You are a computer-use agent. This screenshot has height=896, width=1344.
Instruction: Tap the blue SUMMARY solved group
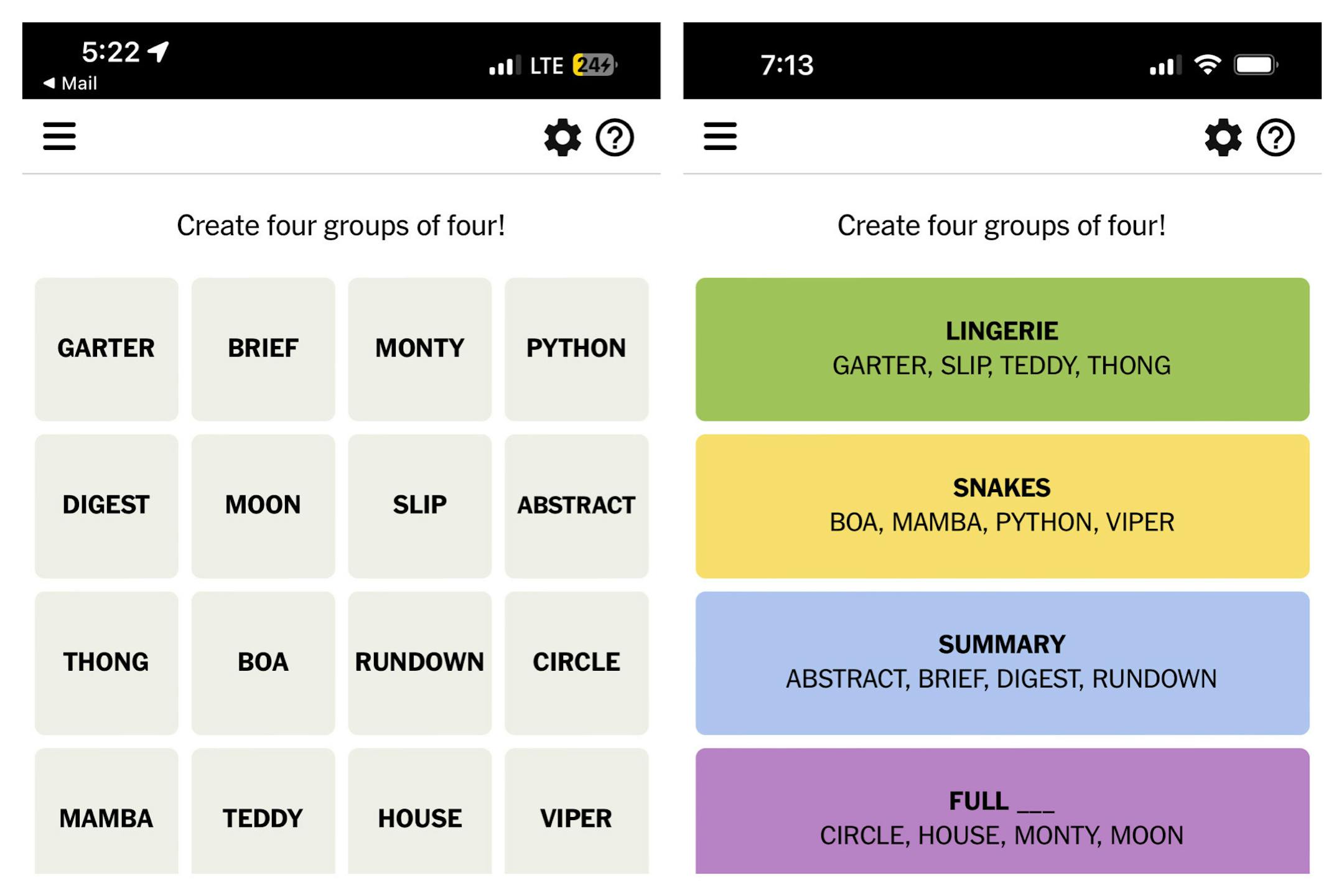click(1002, 663)
